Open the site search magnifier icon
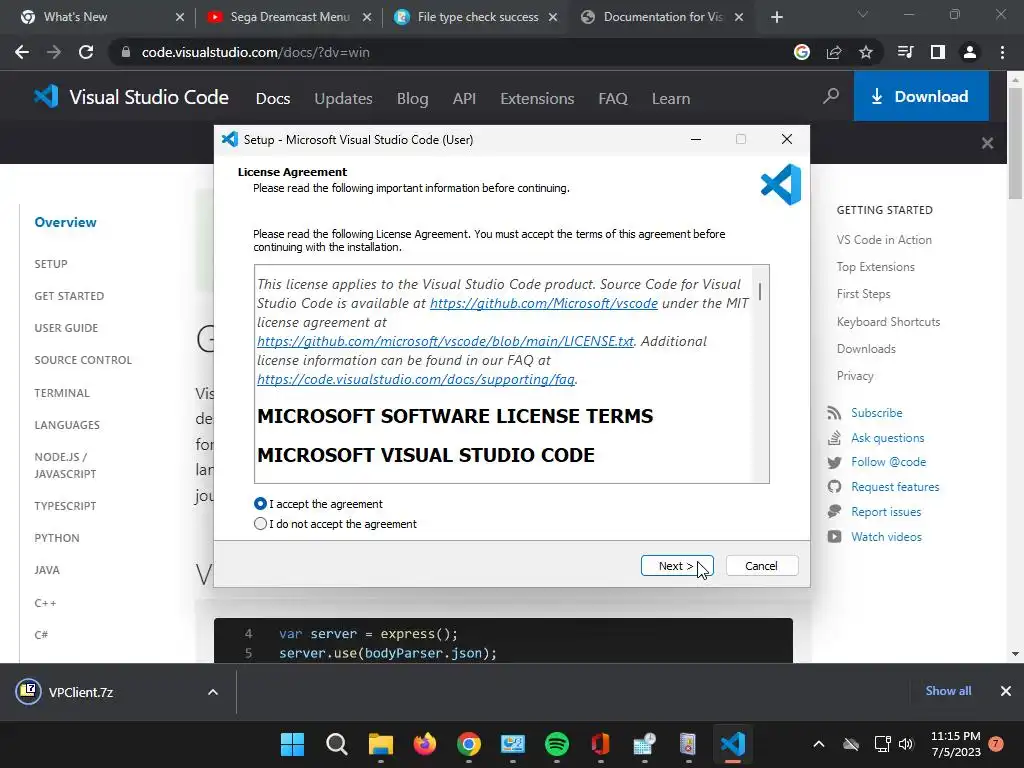 (x=831, y=97)
